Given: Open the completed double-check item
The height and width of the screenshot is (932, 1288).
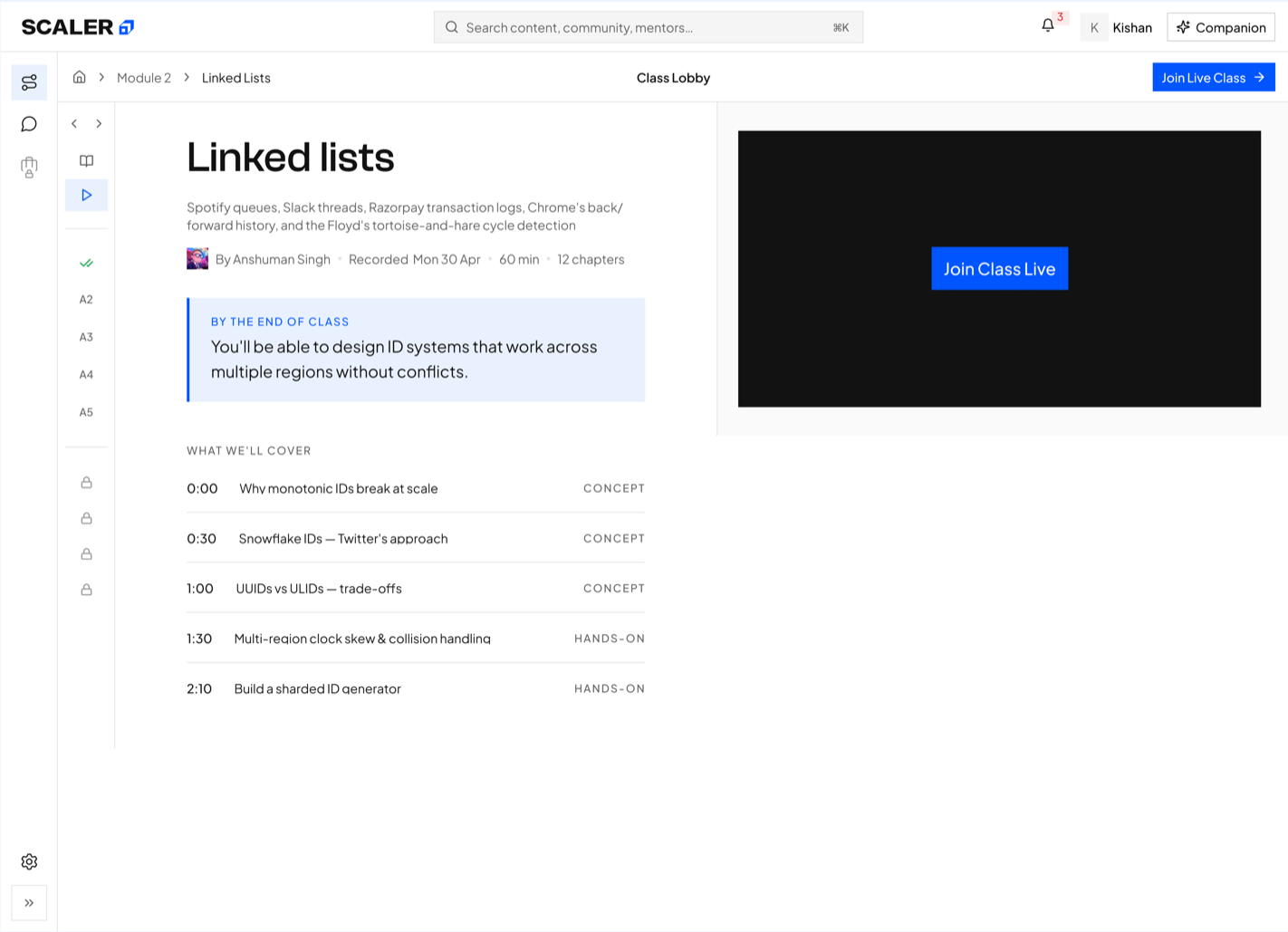Looking at the screenshot, I should click(86, 263).
